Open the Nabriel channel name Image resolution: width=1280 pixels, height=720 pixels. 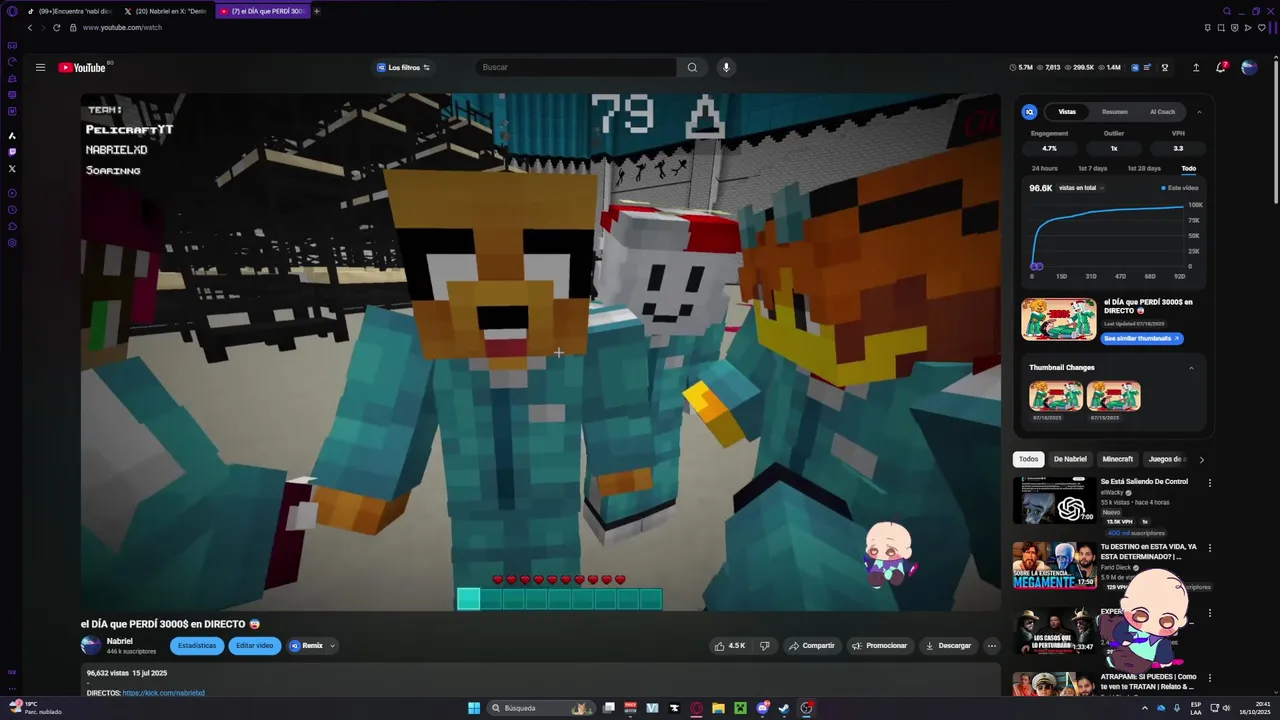(x=119, y=641)
